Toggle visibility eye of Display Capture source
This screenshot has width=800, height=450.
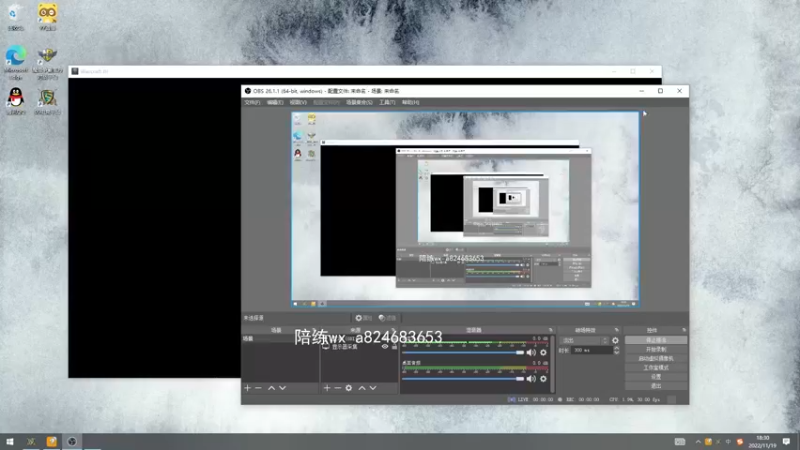(385, 347)
